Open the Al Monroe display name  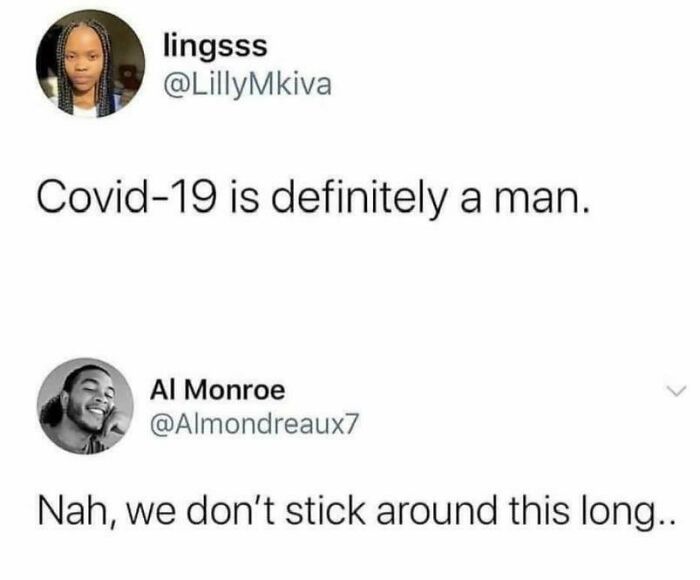217,390
